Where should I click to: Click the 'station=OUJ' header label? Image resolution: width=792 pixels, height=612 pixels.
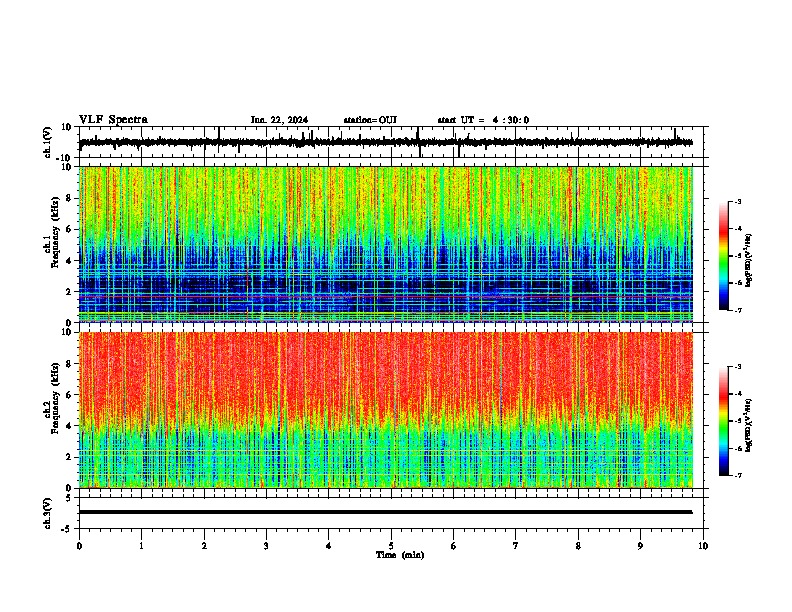tap(370, 120)
